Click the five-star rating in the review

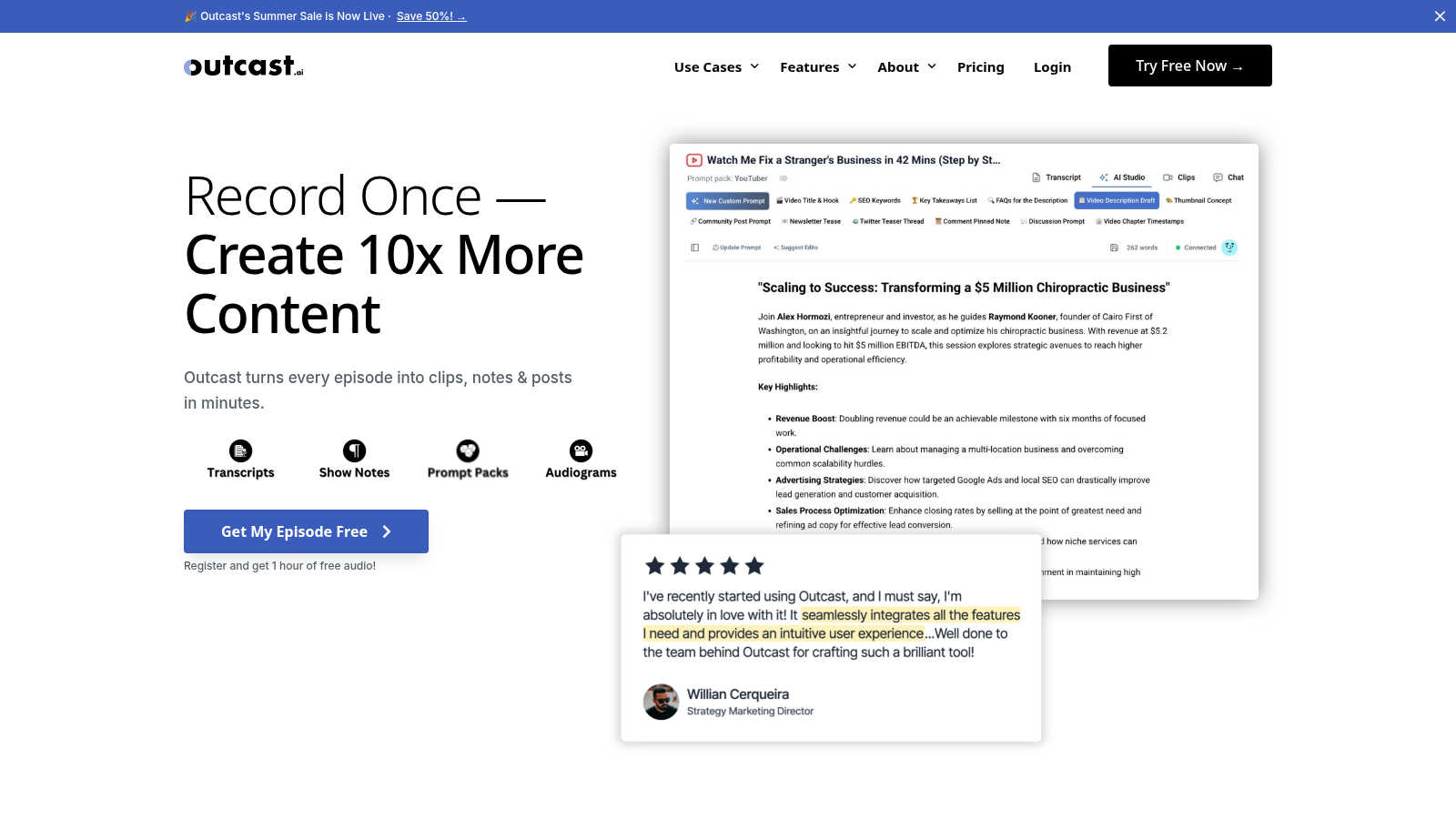pyautogui.click(x=704, y=566)
